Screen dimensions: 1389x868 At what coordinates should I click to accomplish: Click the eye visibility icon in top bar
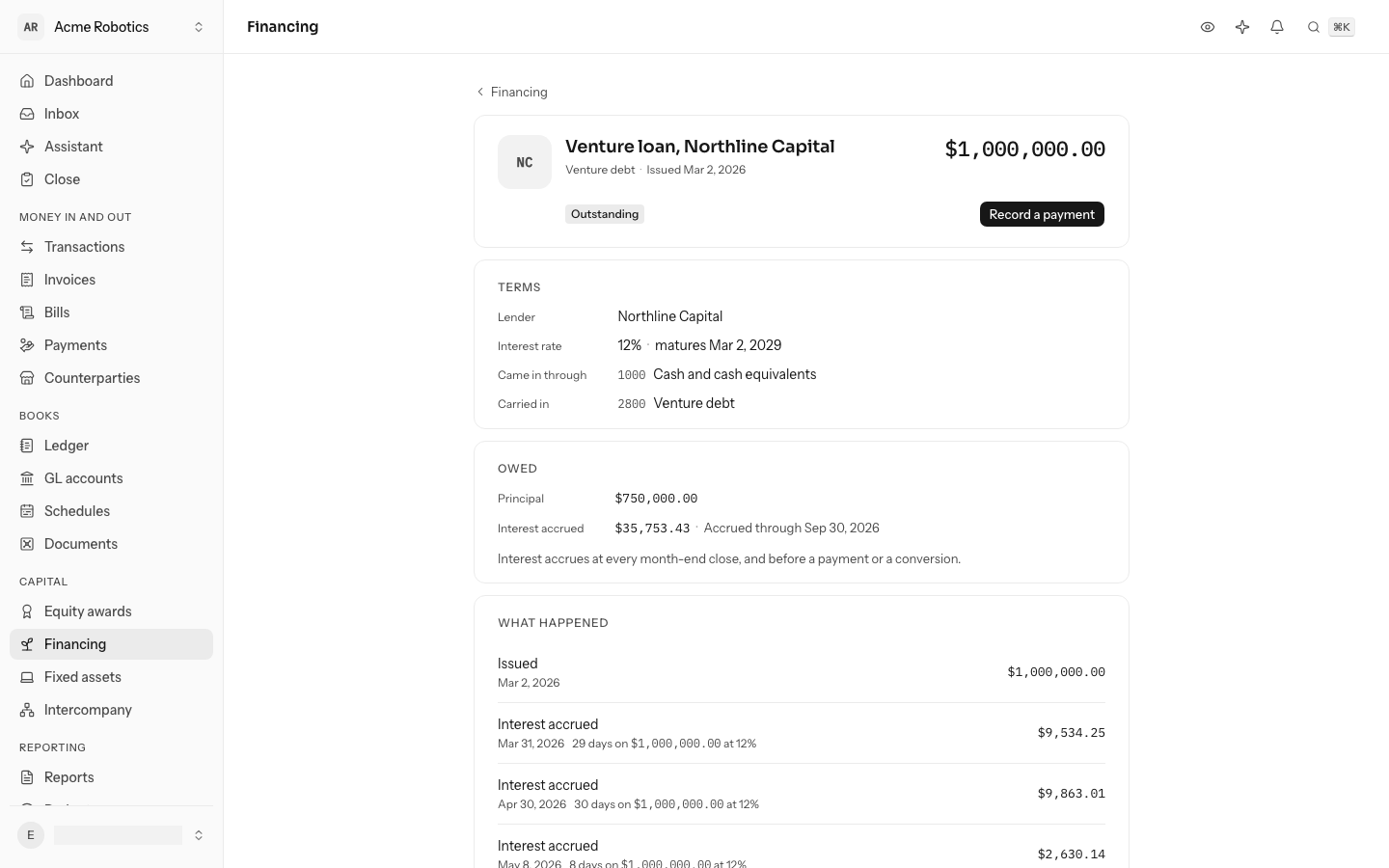pyautogui.click(x=1208, y=27)
